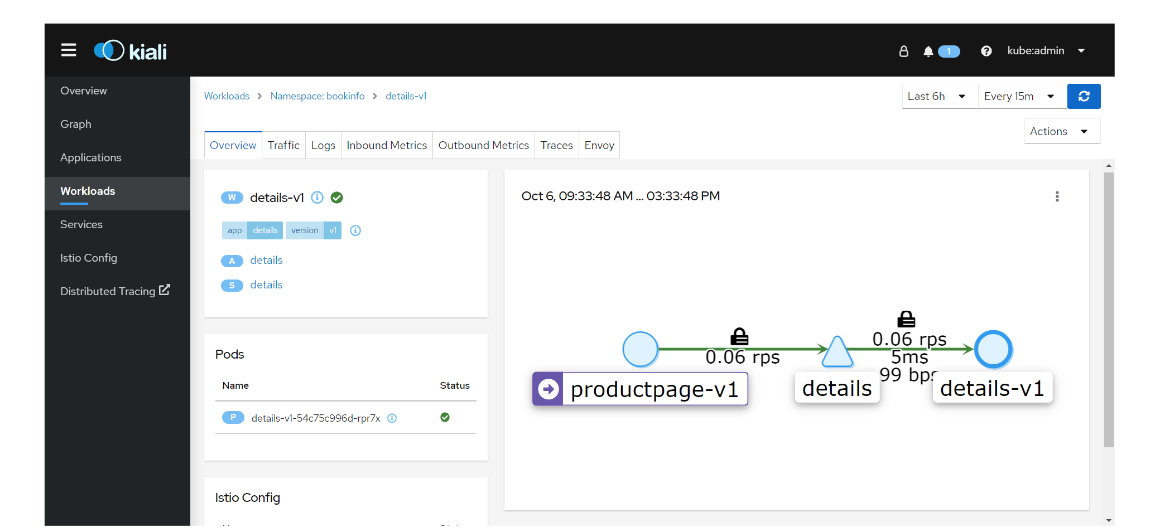Click the graph time range text Oct 6
Image resolution: width=1164 pixels, height=529 pixels.
(x=621, y=197)
